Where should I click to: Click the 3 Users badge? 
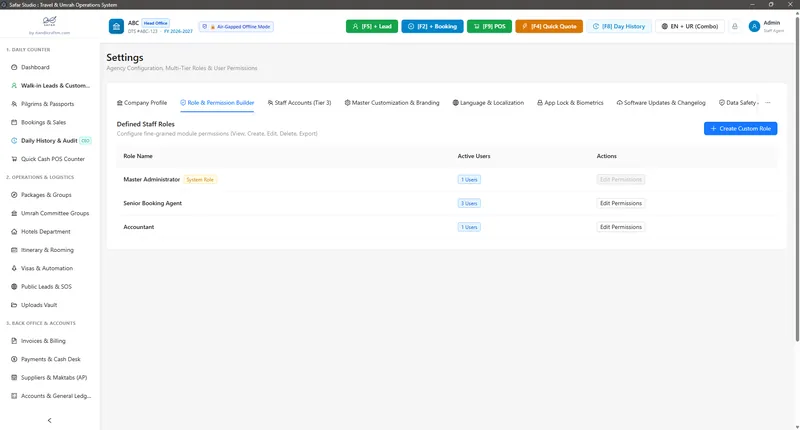point(469,204)
